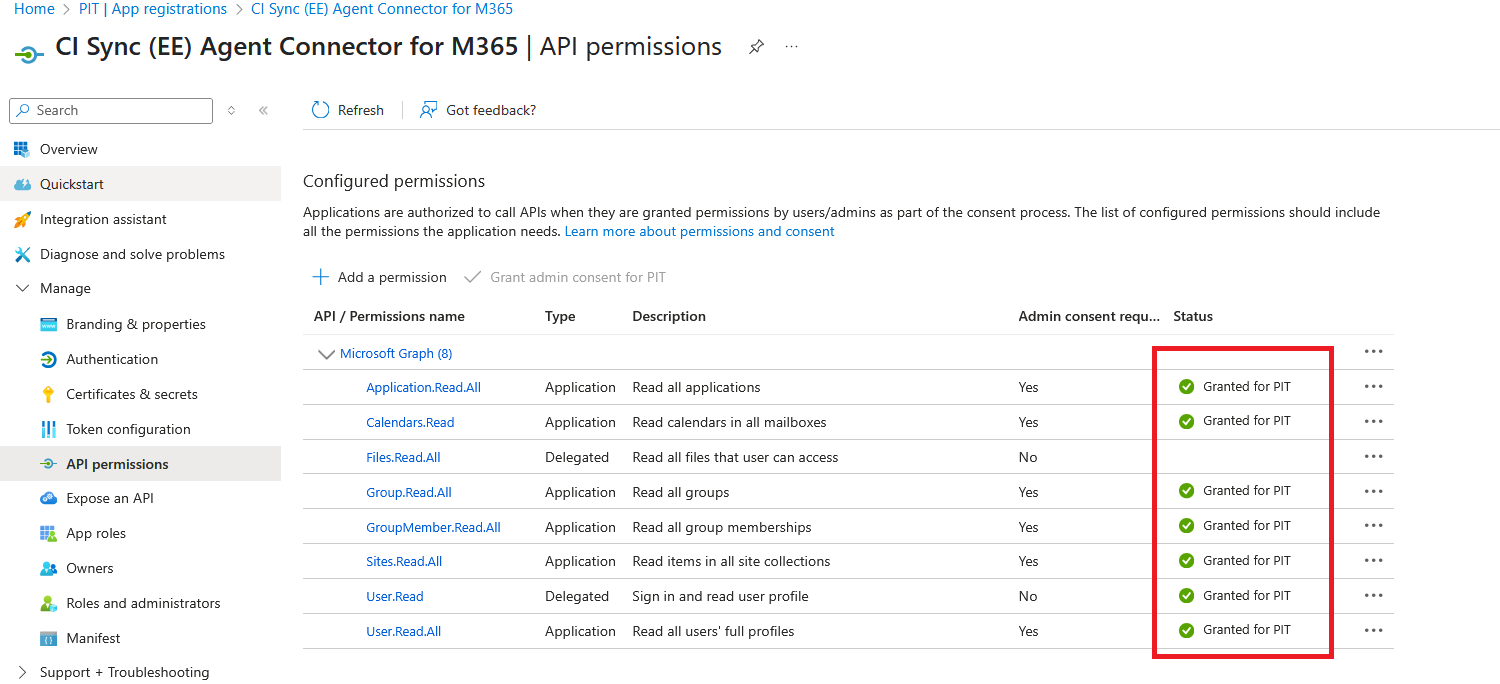Screen dimensions: 1500x684
Task: Open ellipsis menu for Calendars.Read row
Action: point(1373,422)
